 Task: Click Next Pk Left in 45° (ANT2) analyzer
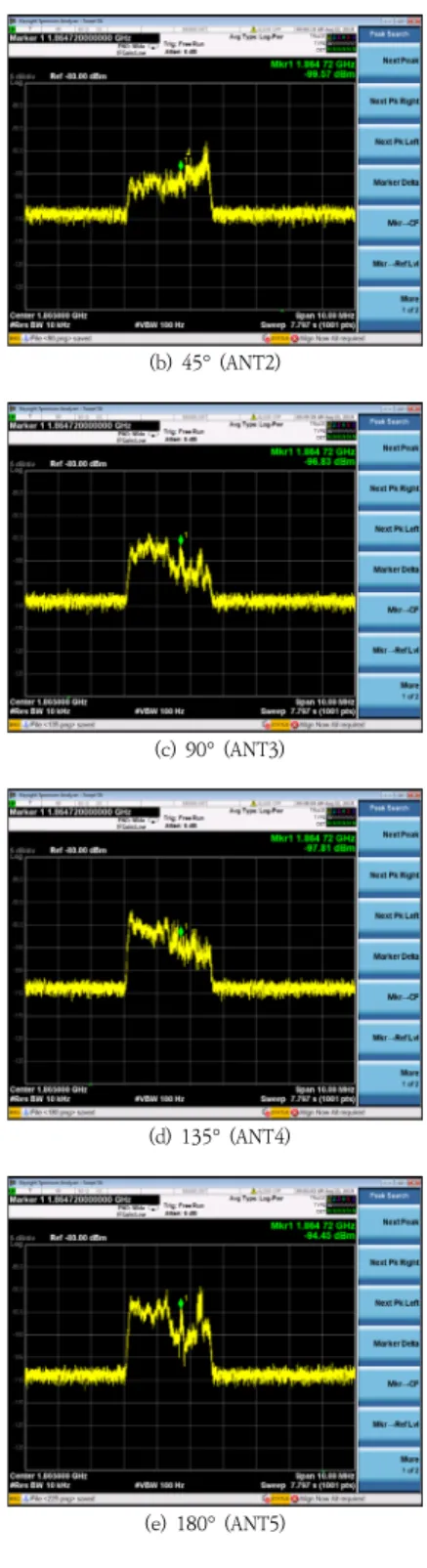[x=390, y=142]
